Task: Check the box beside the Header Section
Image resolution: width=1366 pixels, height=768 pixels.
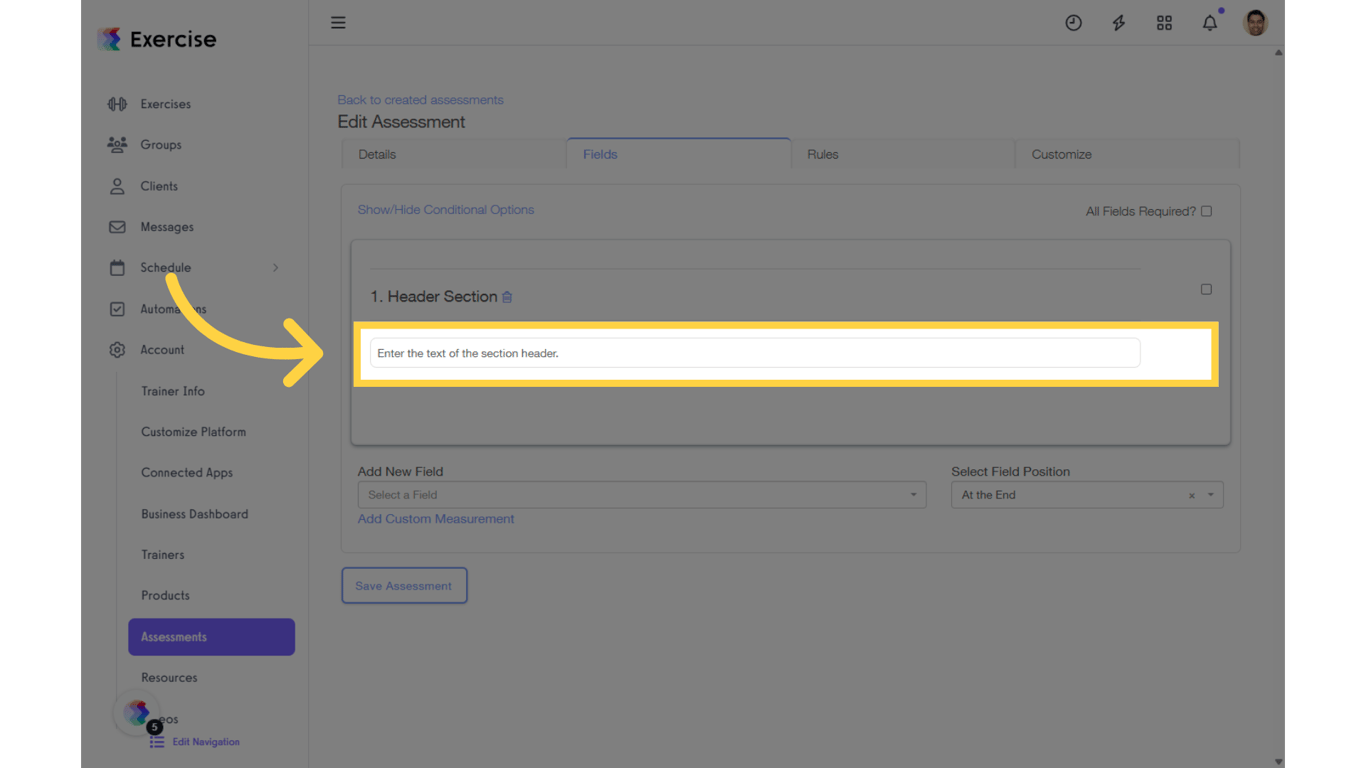Action: pos(1206,288)
